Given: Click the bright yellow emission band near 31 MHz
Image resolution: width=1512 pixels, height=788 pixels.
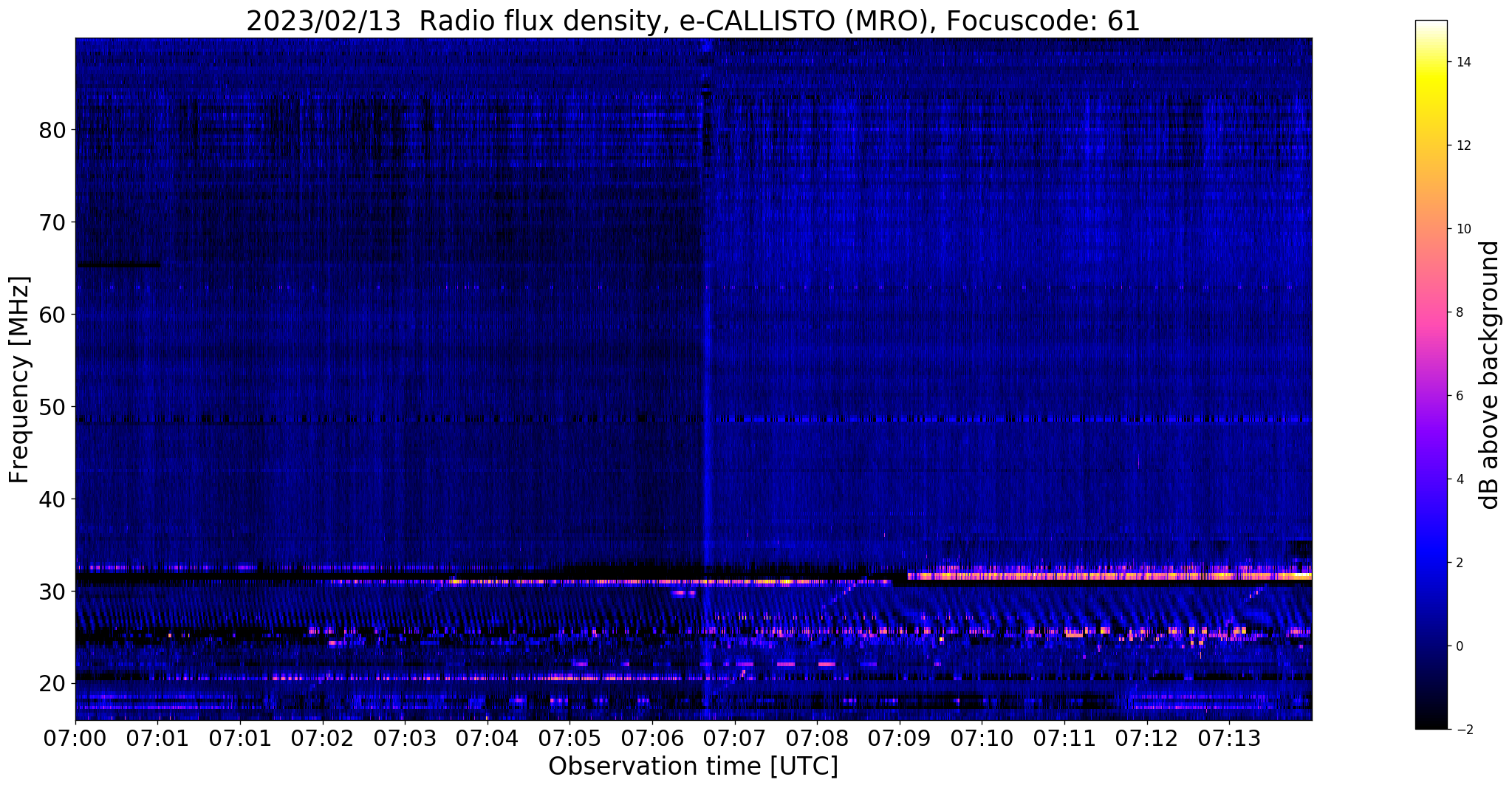Looking at the screenshot, I should [x=1109, y=576].
